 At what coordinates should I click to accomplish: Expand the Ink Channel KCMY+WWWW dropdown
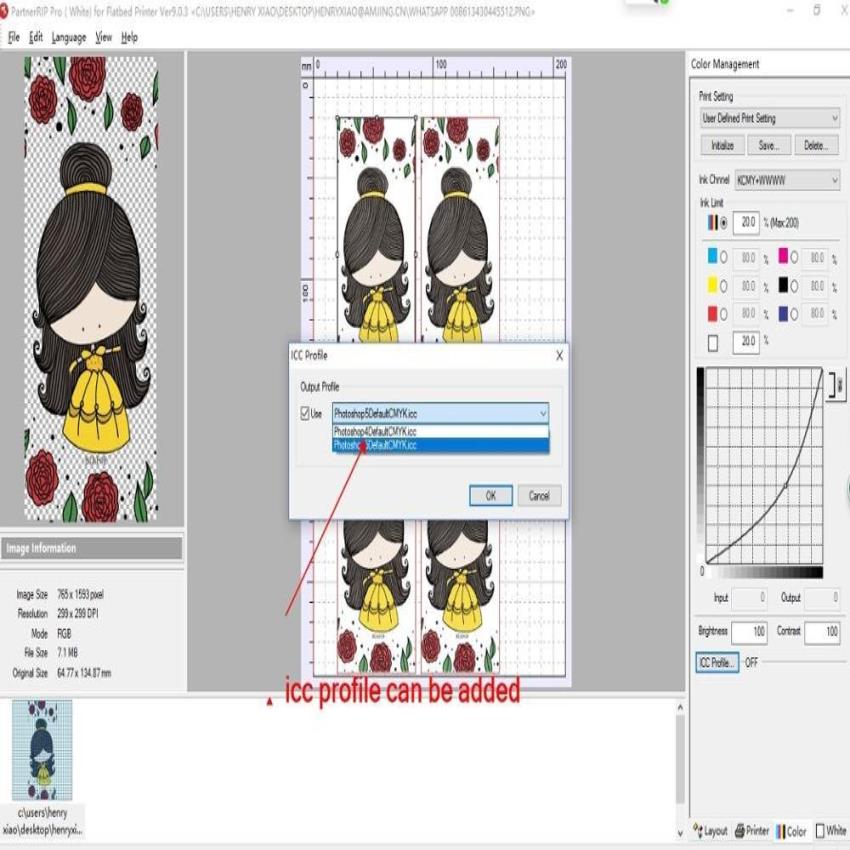point(836,178)
